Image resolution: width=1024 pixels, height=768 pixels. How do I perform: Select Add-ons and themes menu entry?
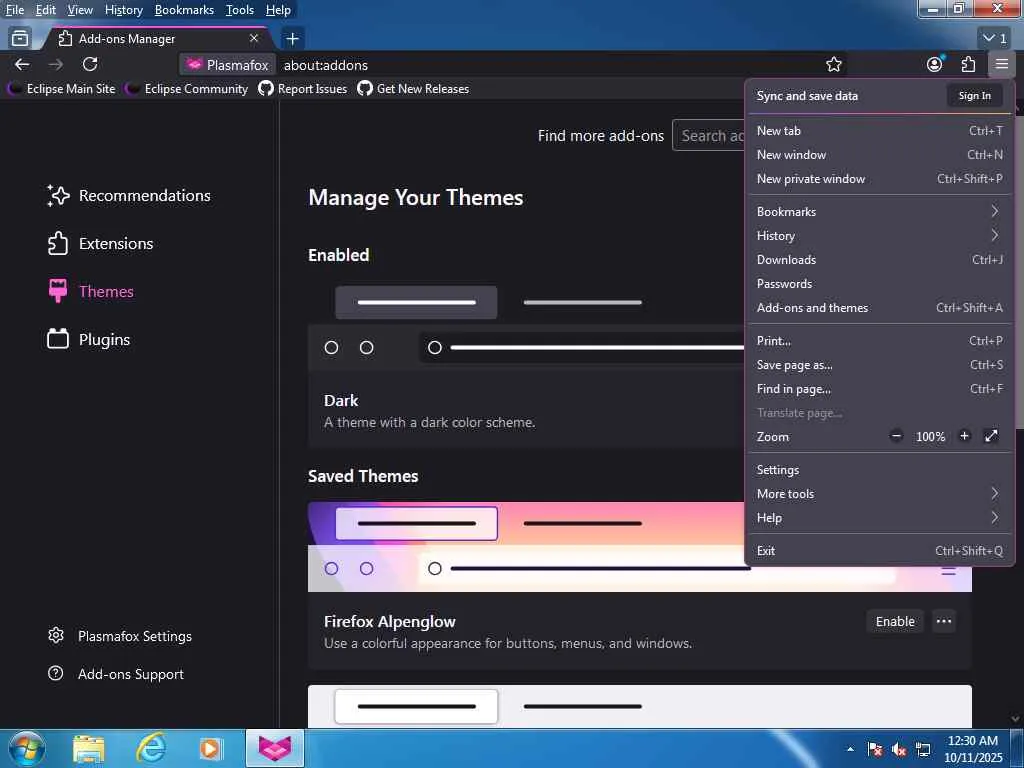(x=878, y=308)
